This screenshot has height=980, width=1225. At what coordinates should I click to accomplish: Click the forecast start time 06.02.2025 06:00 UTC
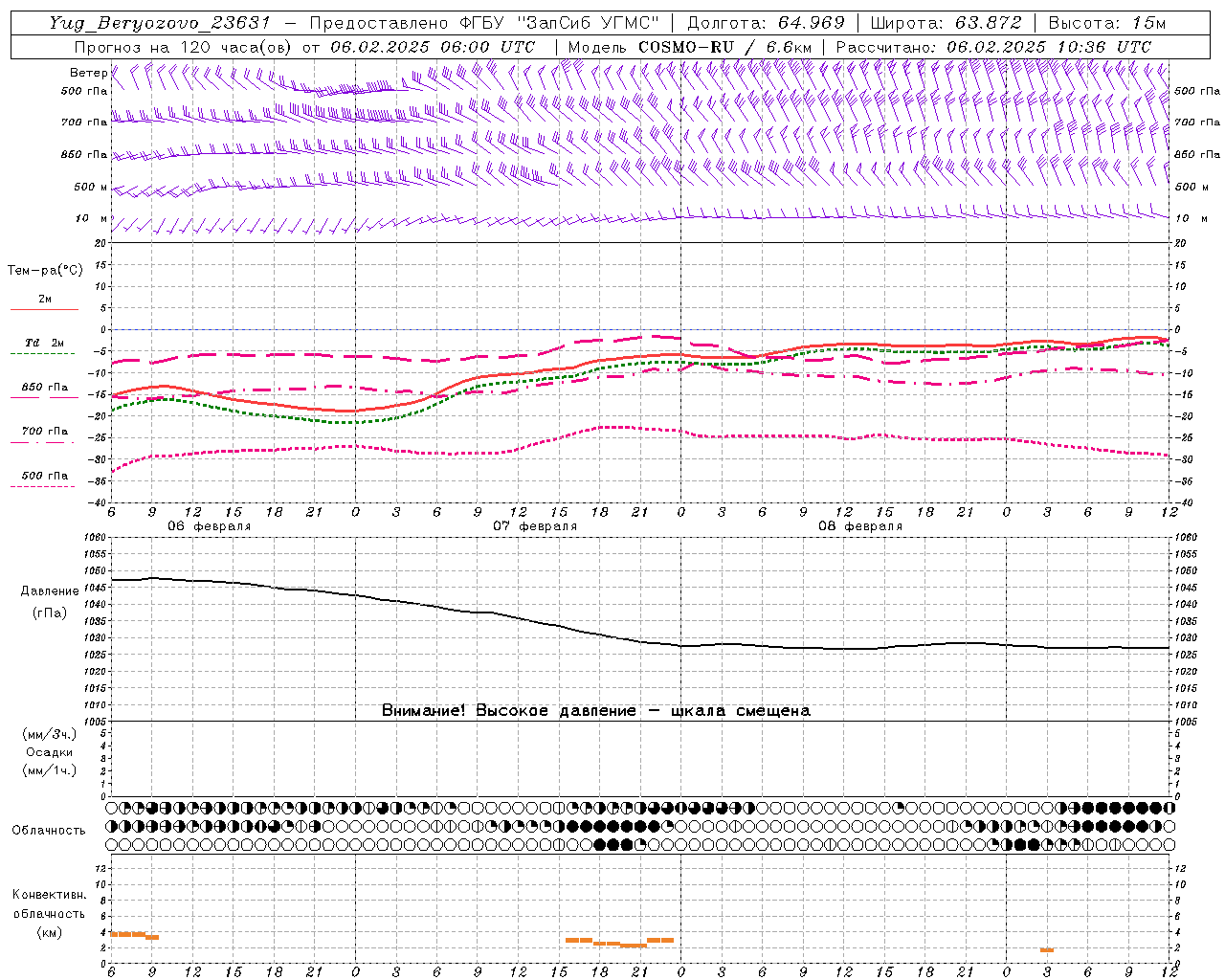click(x=432, y=47)
